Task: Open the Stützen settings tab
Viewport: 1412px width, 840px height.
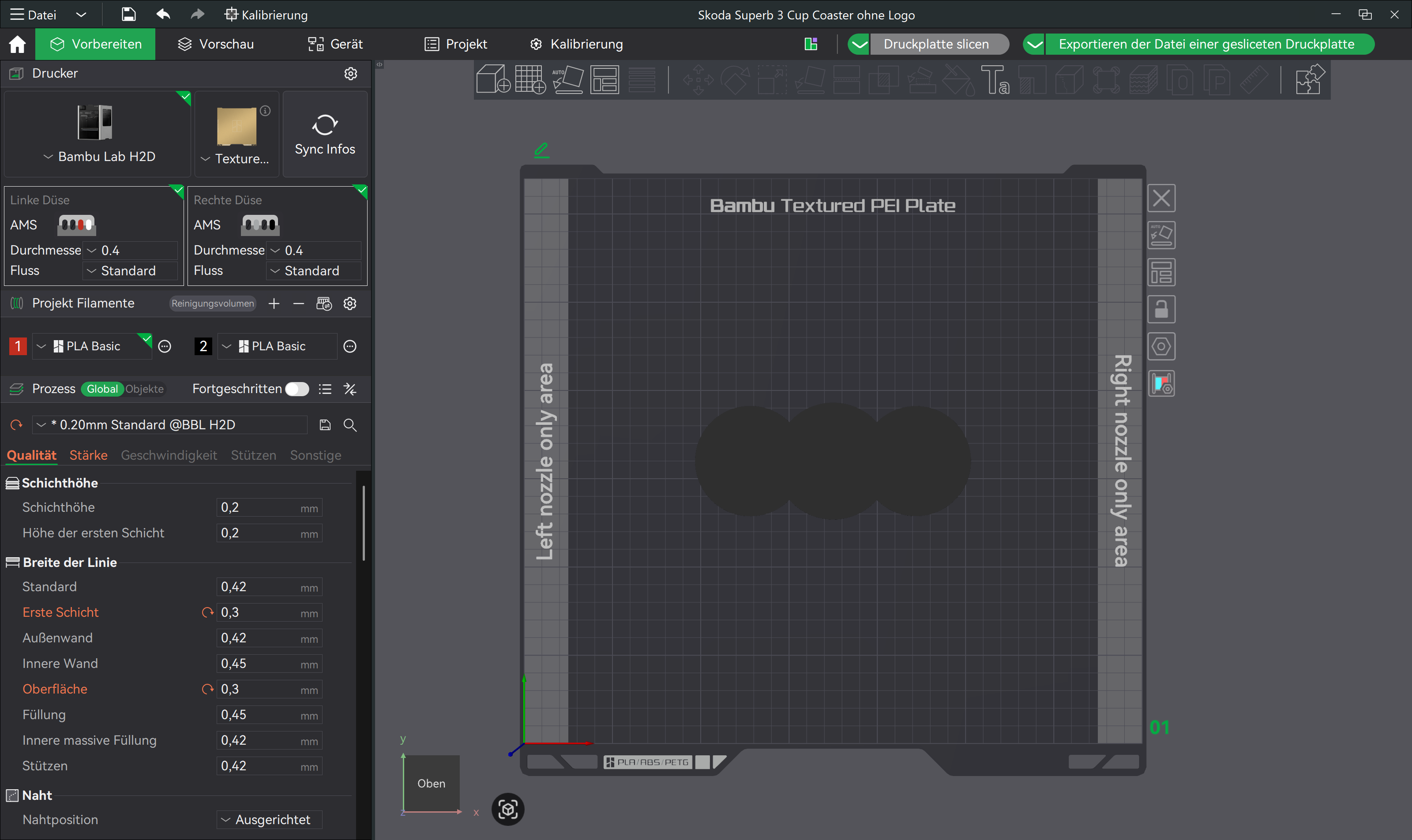Action: coord(254,456)
